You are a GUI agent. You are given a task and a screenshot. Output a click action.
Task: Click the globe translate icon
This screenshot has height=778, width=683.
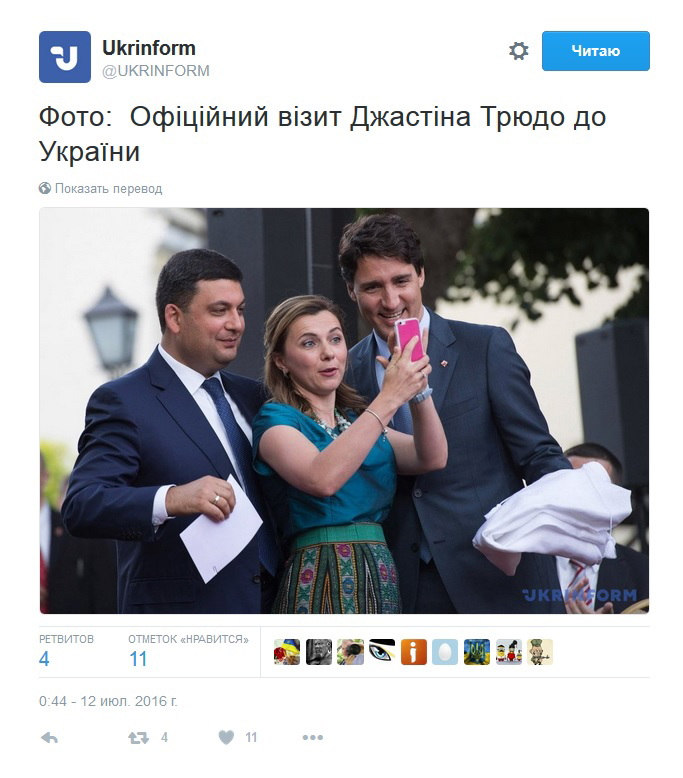coord(45,188)
